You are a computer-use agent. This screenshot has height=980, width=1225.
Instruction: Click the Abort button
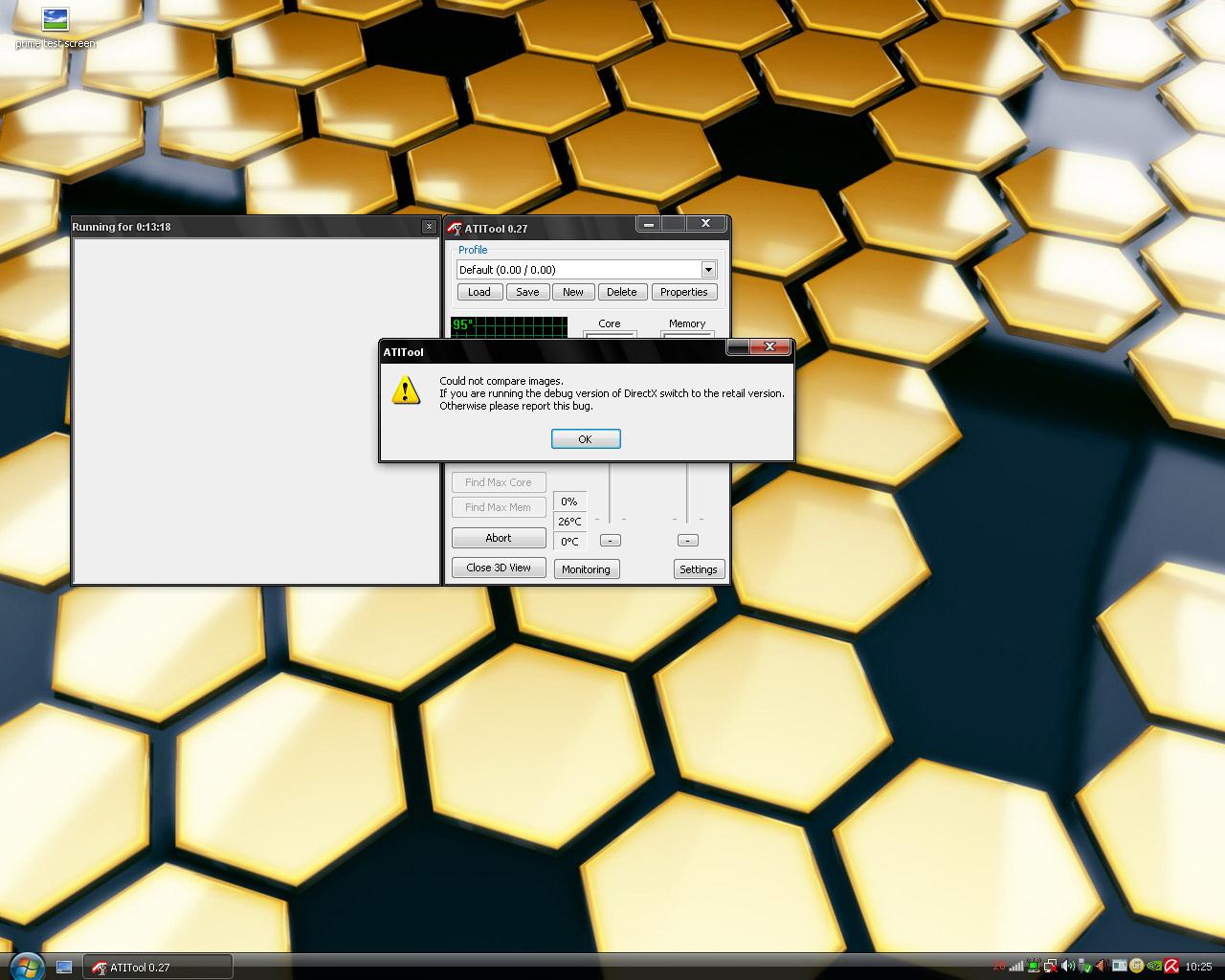[499, 538]
